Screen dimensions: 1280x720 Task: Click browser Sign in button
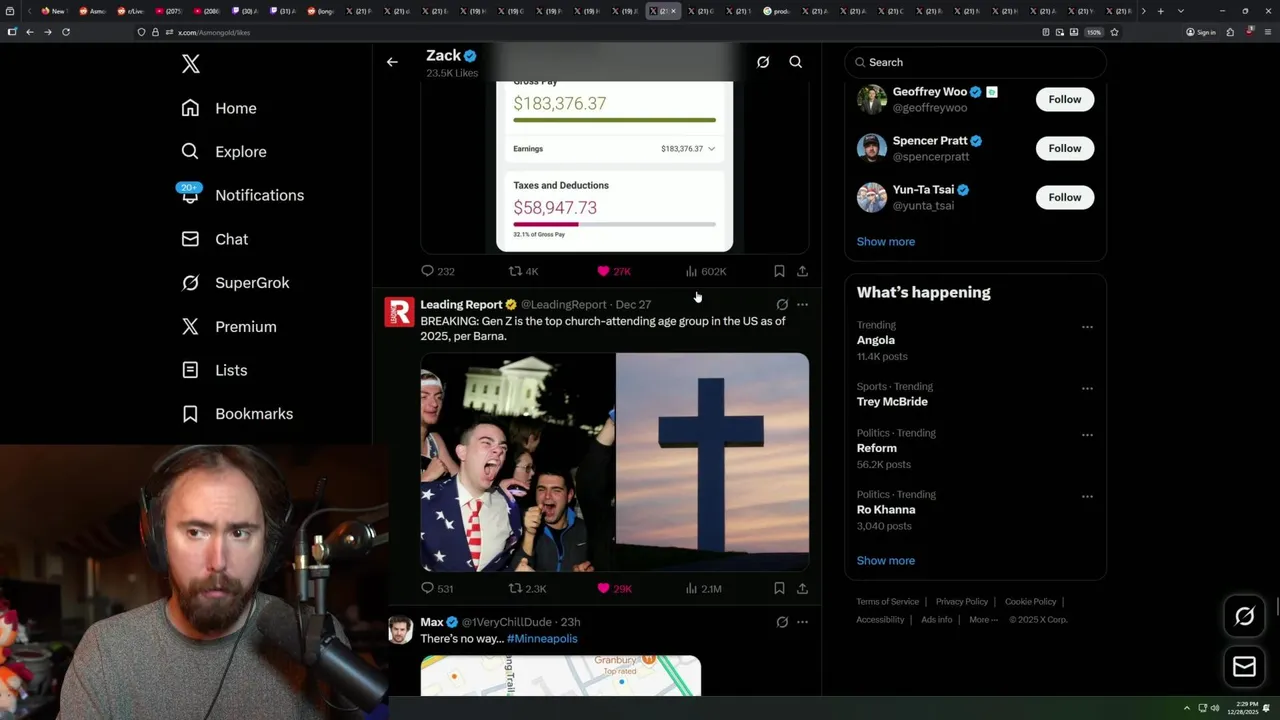[x=1201, y=32]
